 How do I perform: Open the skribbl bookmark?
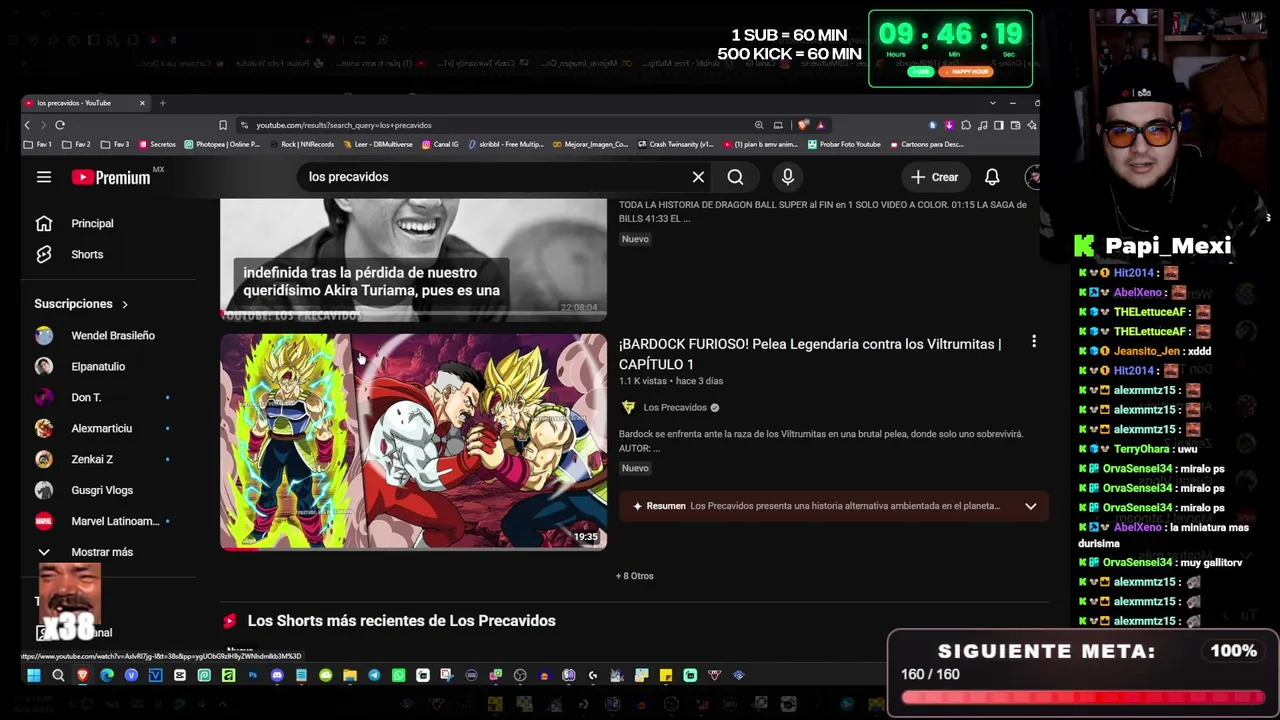coord(505,144)
